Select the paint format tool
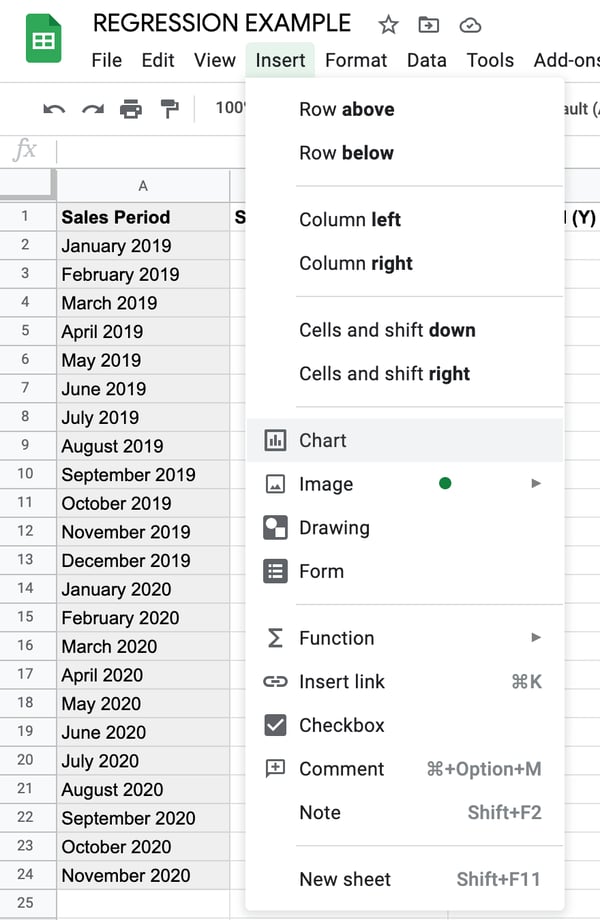 [x=169, y=108]
